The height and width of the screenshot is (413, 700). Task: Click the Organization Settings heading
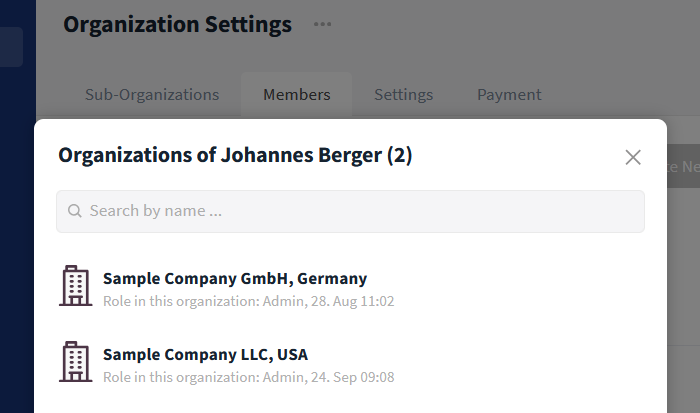pyautogui.click(x=177, y=25)
